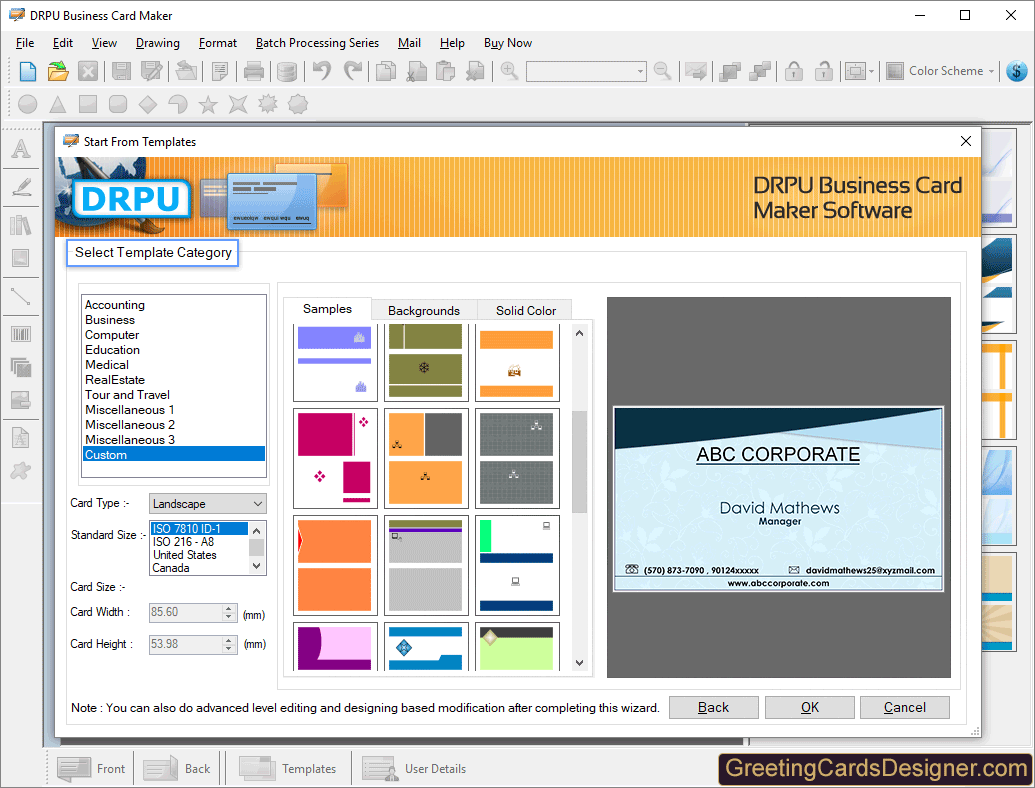Insert an image using the picture tool
Screen dimensions: 1035x788
21,257
